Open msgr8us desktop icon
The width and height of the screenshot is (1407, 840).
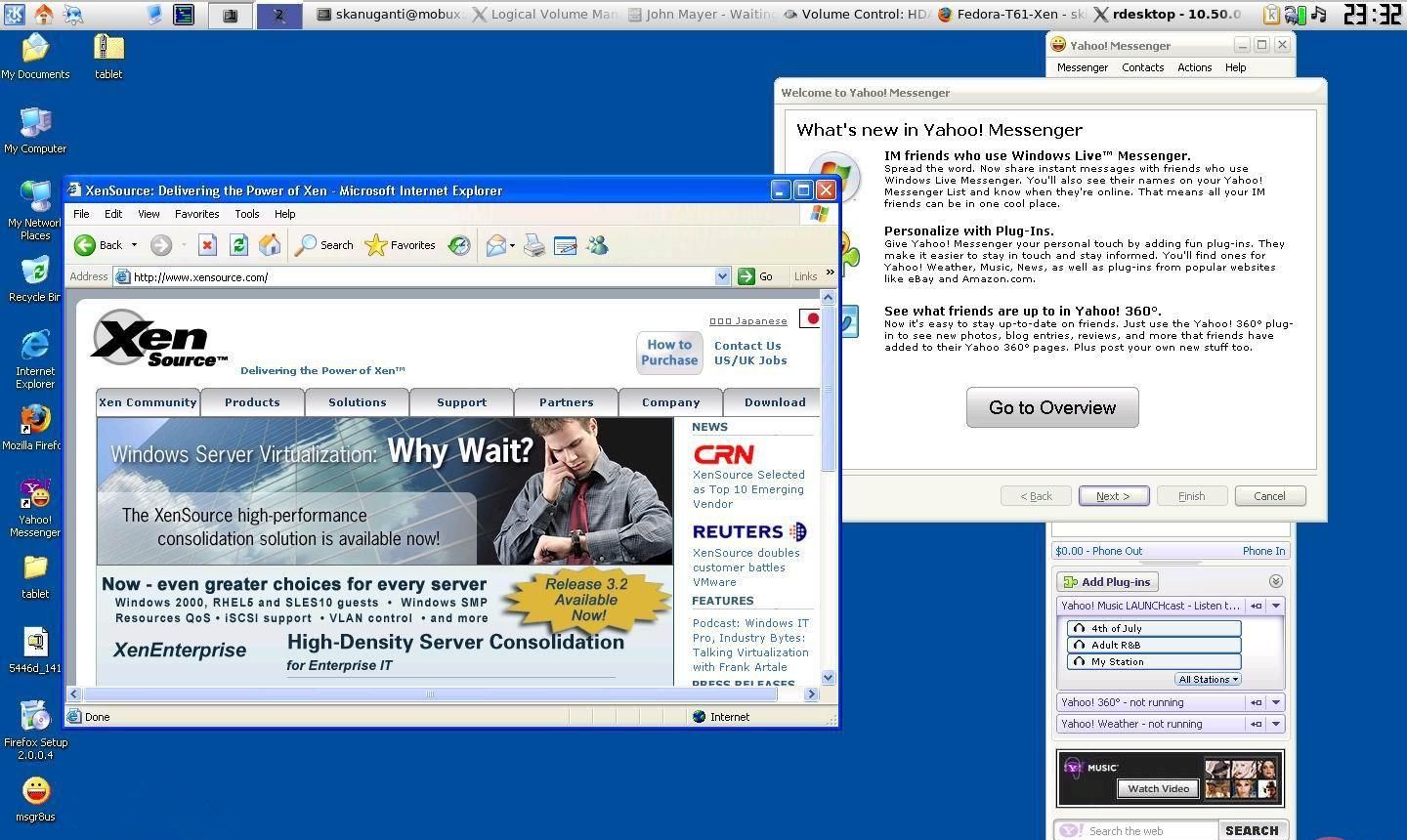point(35,799)
